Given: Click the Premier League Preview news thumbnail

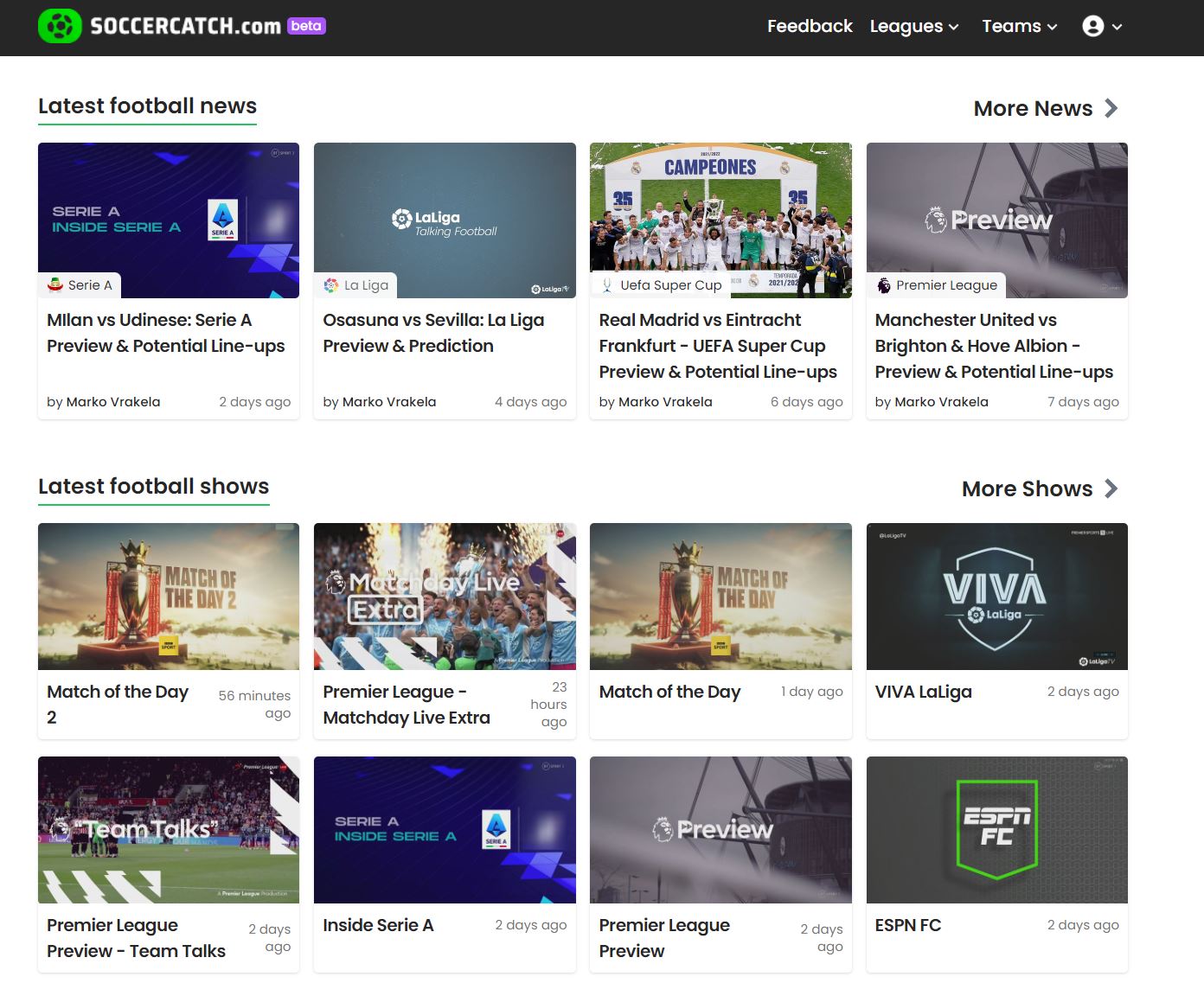Looking at the screenshot, I should point(996,220).
